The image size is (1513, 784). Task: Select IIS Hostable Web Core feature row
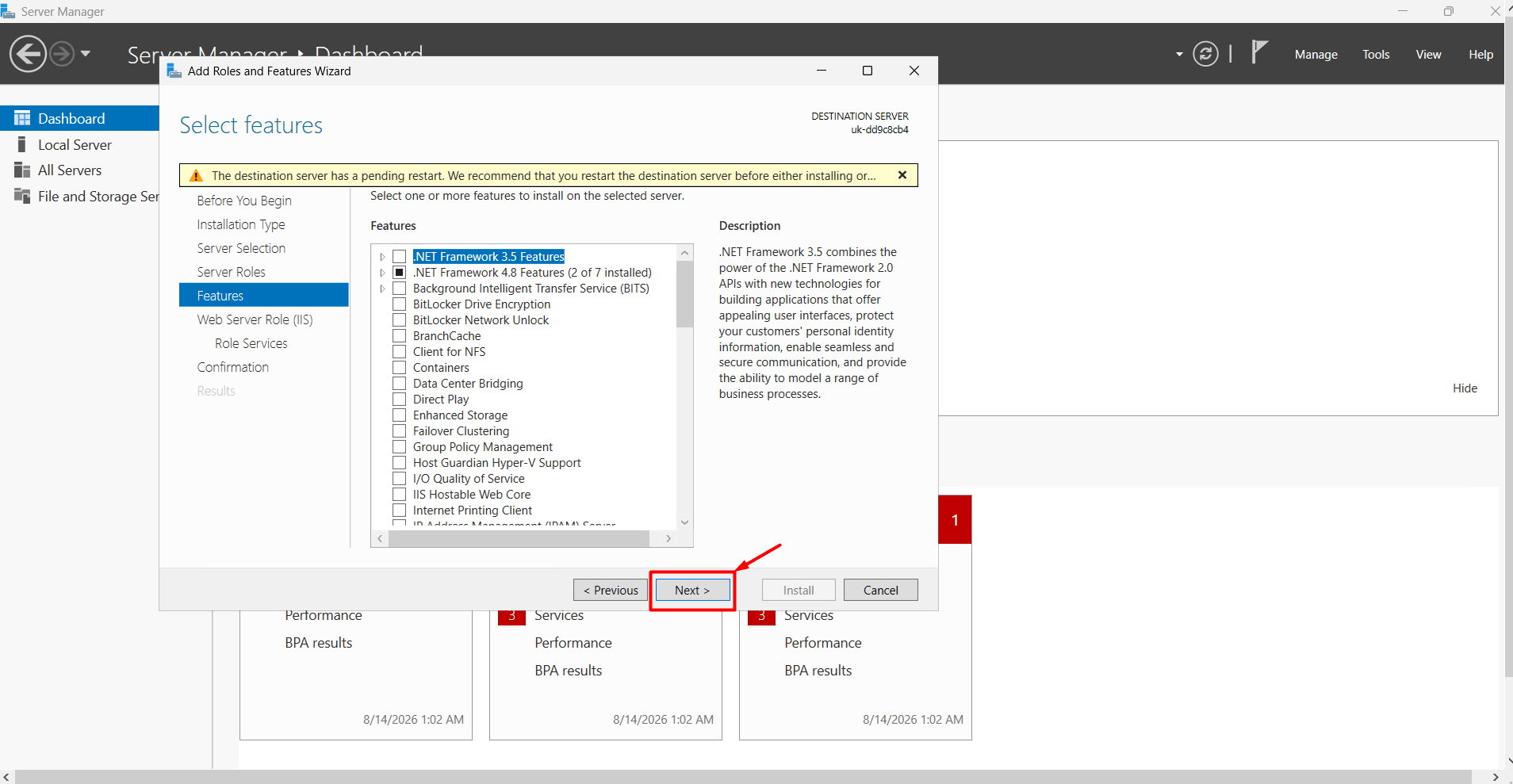[472, 495]
